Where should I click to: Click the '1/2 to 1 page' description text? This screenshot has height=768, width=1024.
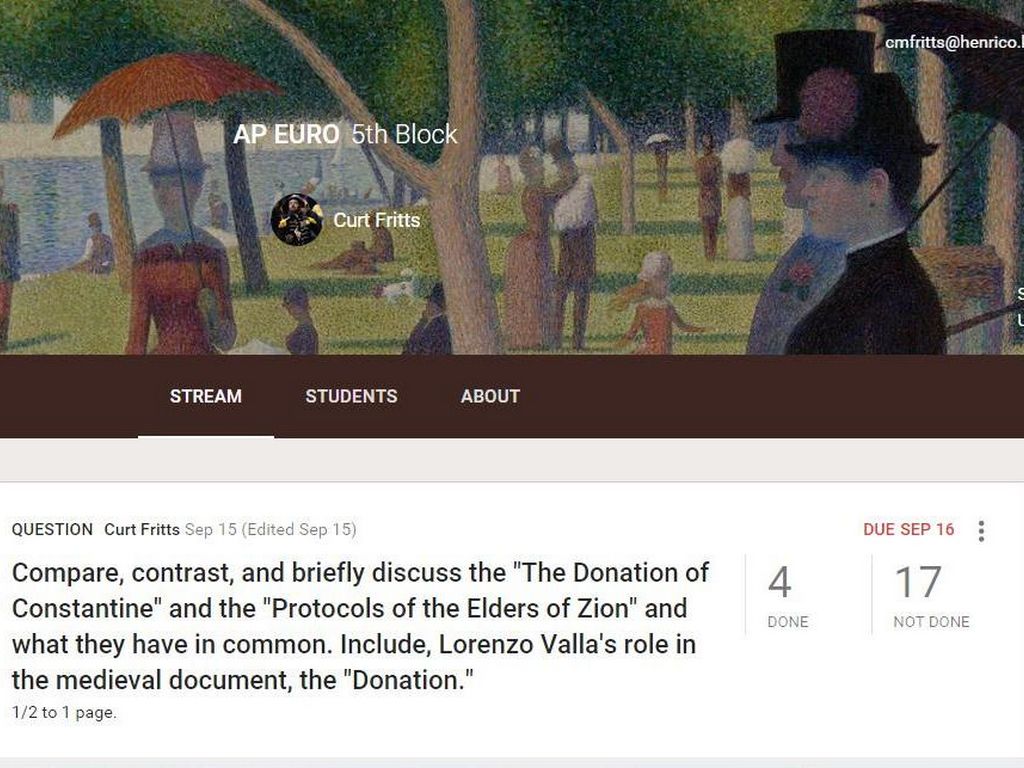64,712
